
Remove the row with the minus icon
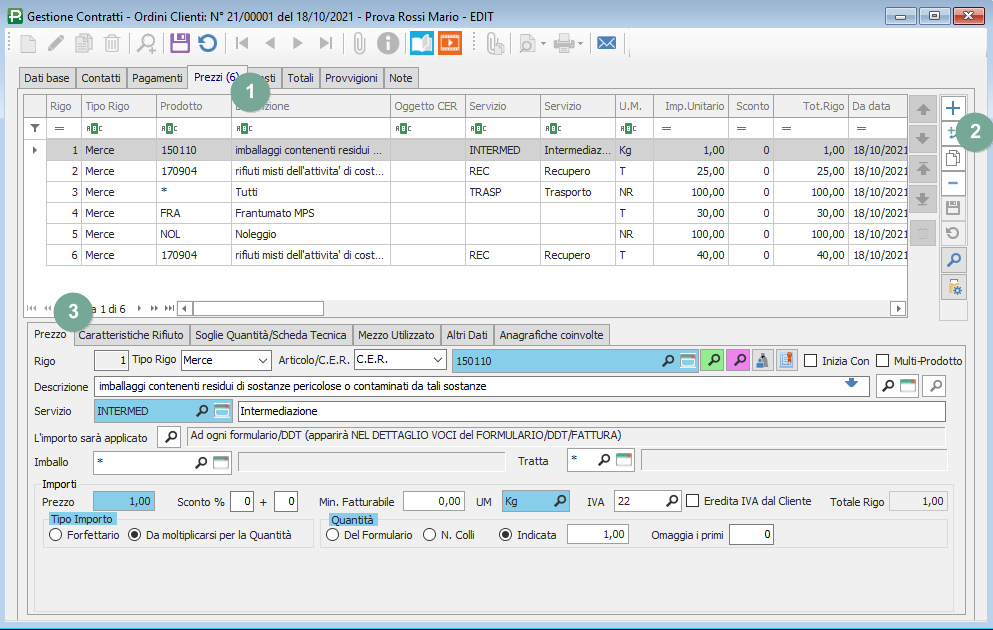point(953,183)
